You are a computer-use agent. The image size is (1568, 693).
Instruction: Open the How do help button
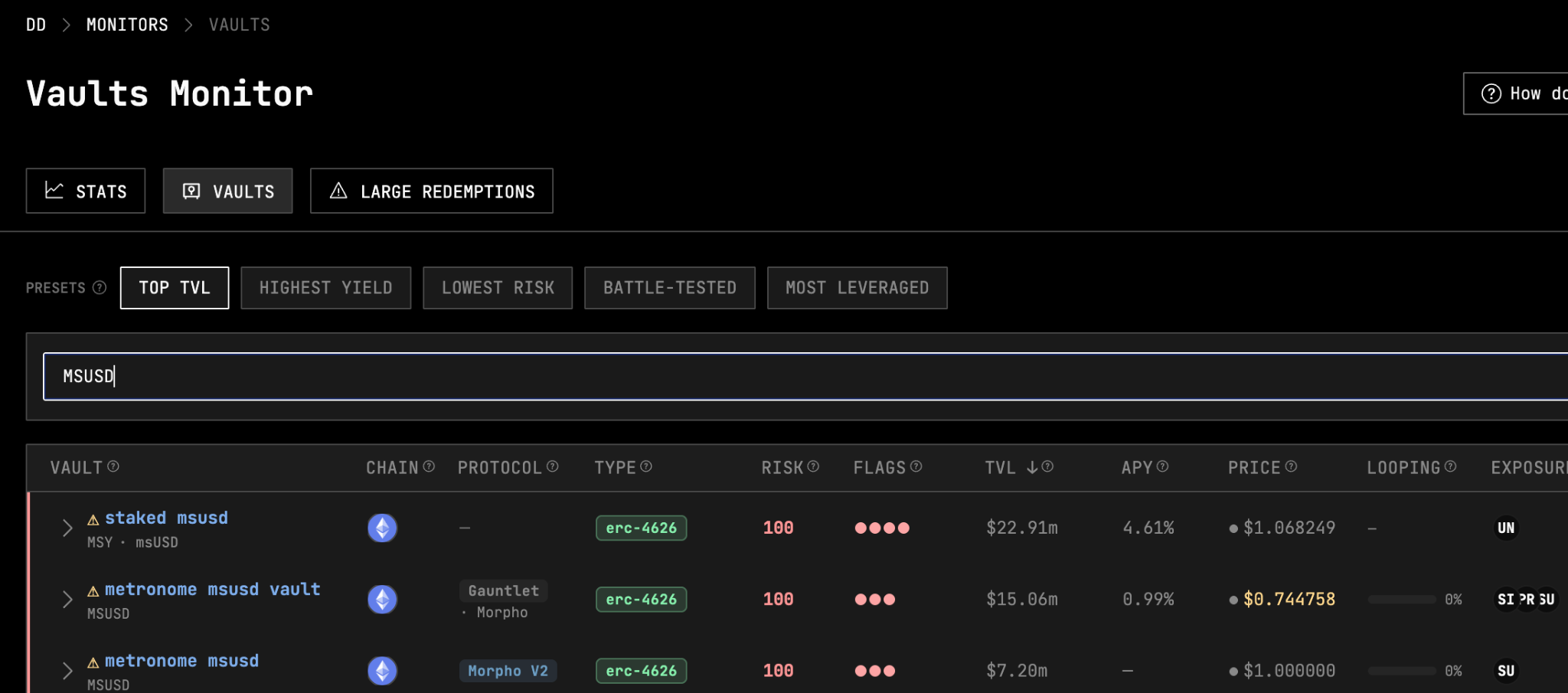pos(1516,93)
